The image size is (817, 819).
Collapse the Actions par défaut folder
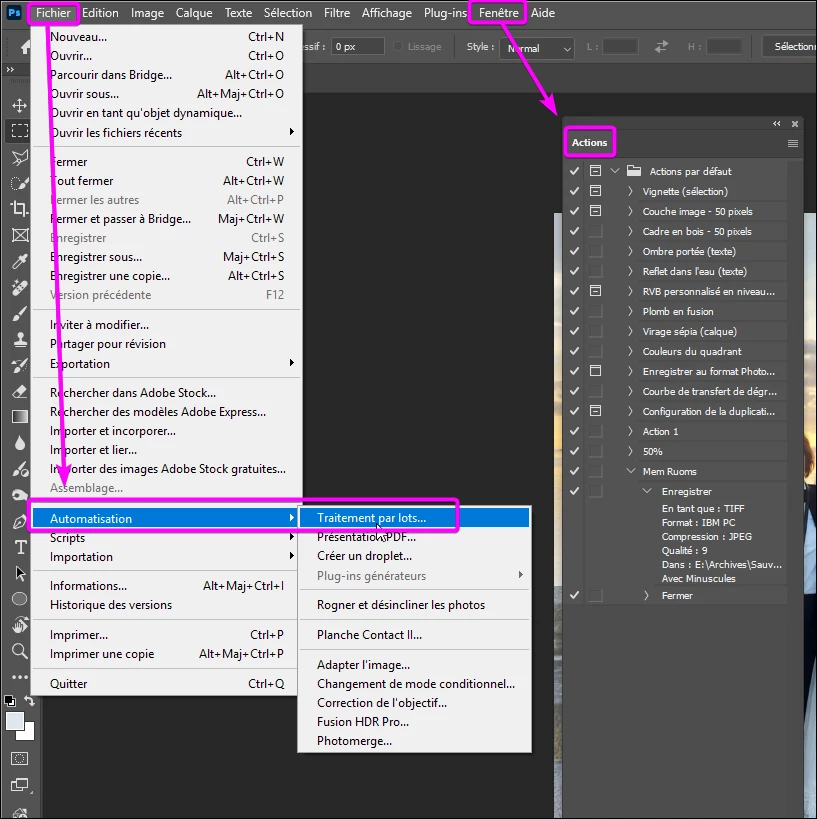(x=614, y=171)
